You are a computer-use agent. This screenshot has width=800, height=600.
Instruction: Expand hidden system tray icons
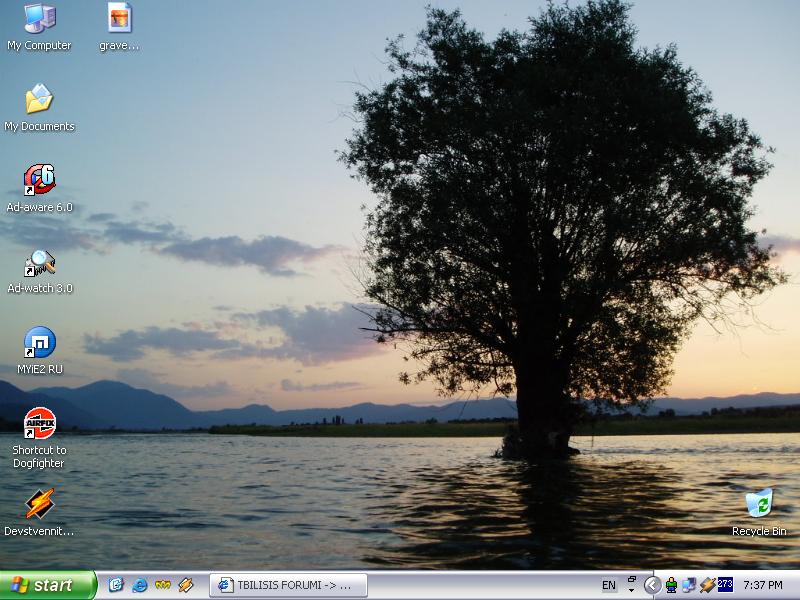[x=652, y=585]
